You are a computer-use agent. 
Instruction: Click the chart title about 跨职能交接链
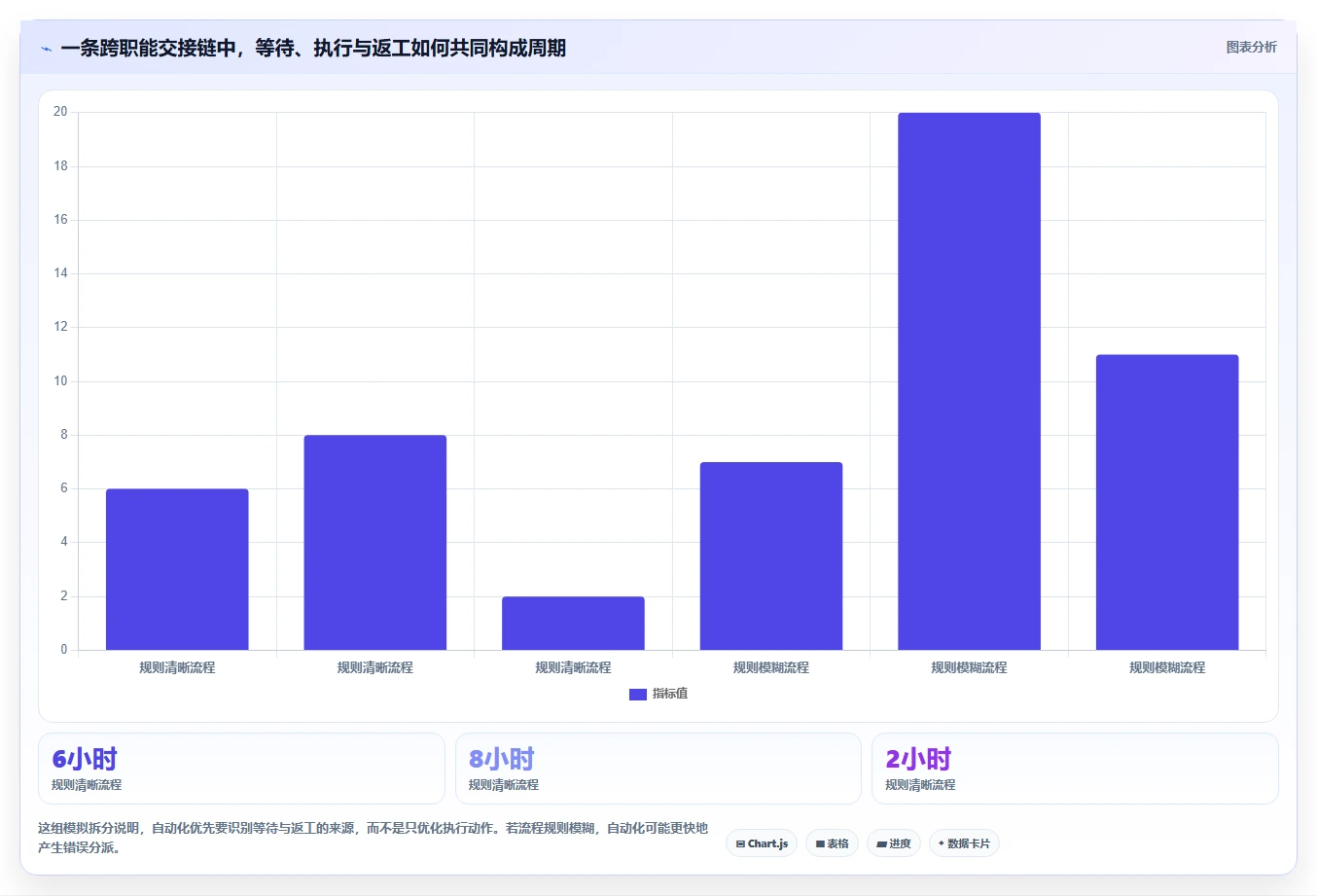(313, 48)
